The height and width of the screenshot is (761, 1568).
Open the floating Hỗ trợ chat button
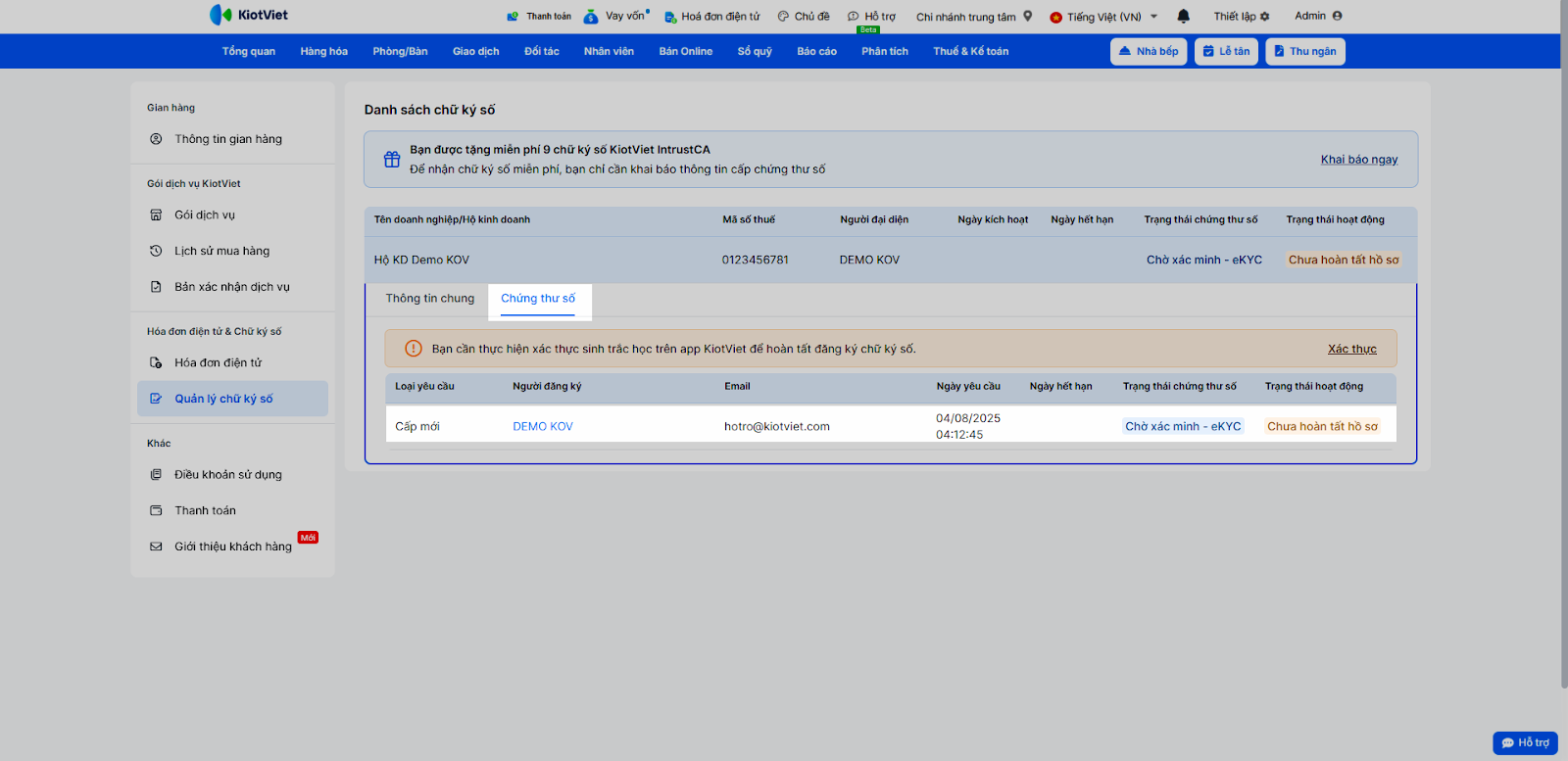coord(1525,743)
